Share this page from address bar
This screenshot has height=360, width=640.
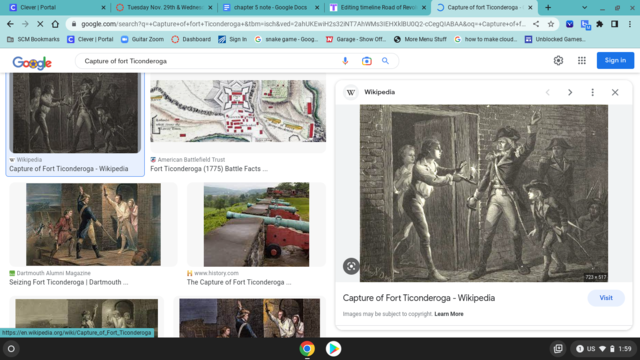pyautogui.click(x=536, y=24)
